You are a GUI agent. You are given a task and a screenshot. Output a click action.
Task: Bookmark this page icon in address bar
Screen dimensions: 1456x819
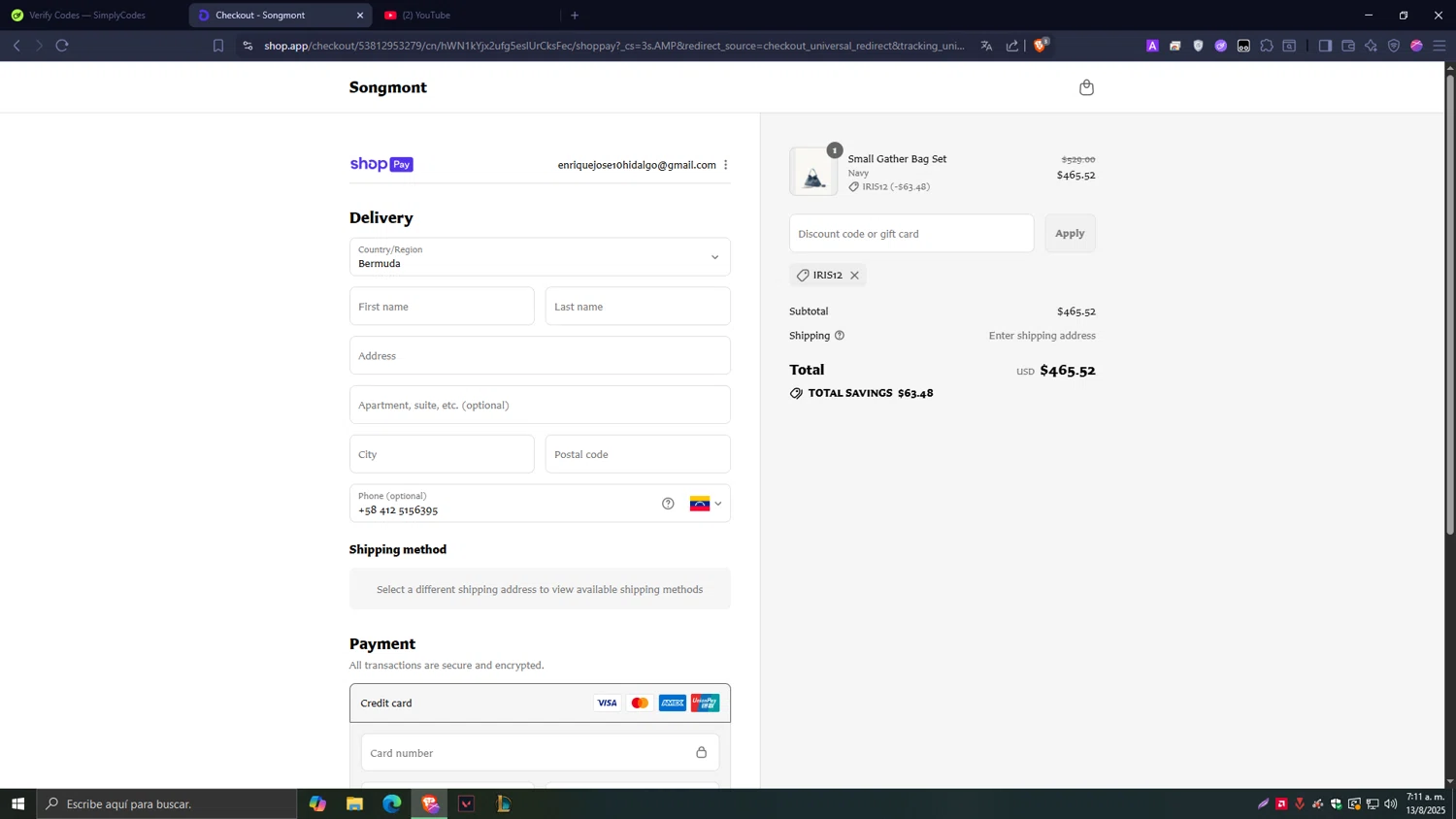tap(218, 46)
